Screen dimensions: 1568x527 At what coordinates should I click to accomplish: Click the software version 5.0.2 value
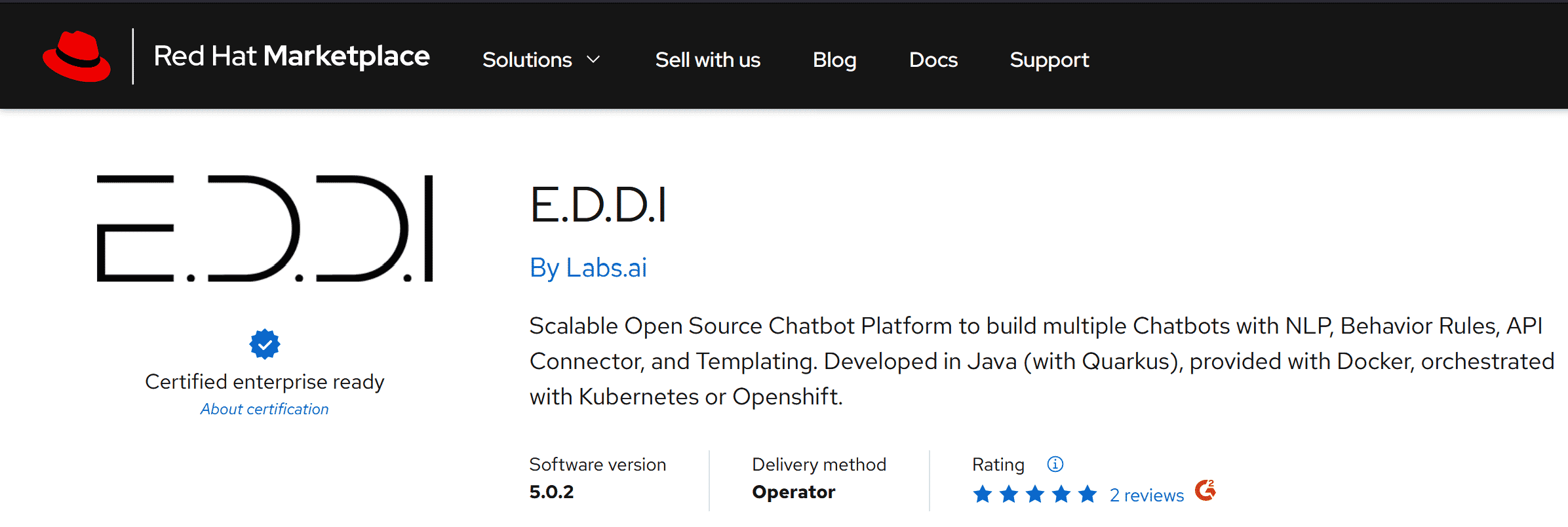(x=551, y=492)
